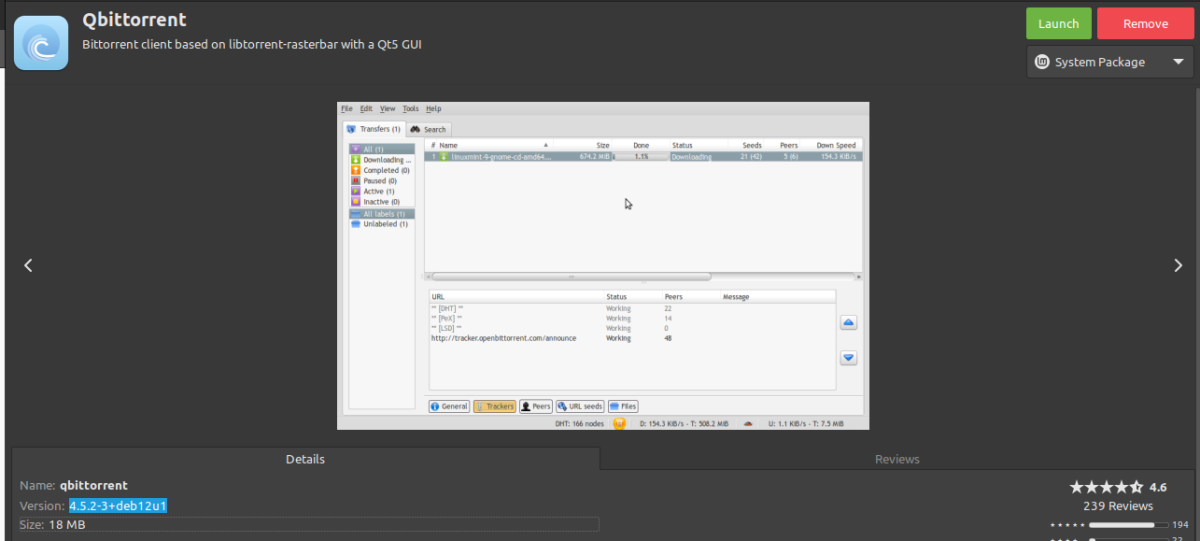The image size is (1200, 541).
Task: Click the blue up arrow in the screenshot
Action: point(848,323)
